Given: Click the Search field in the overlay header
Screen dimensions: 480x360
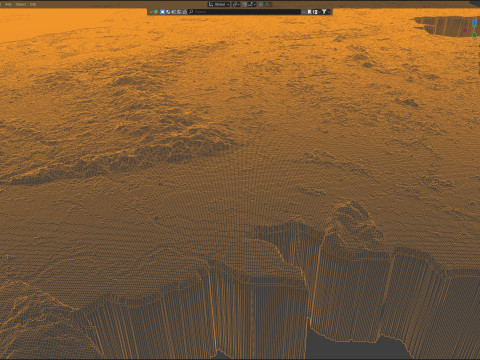Looking at the screenshot, I should pyautogui.click(x=245, y=12).
